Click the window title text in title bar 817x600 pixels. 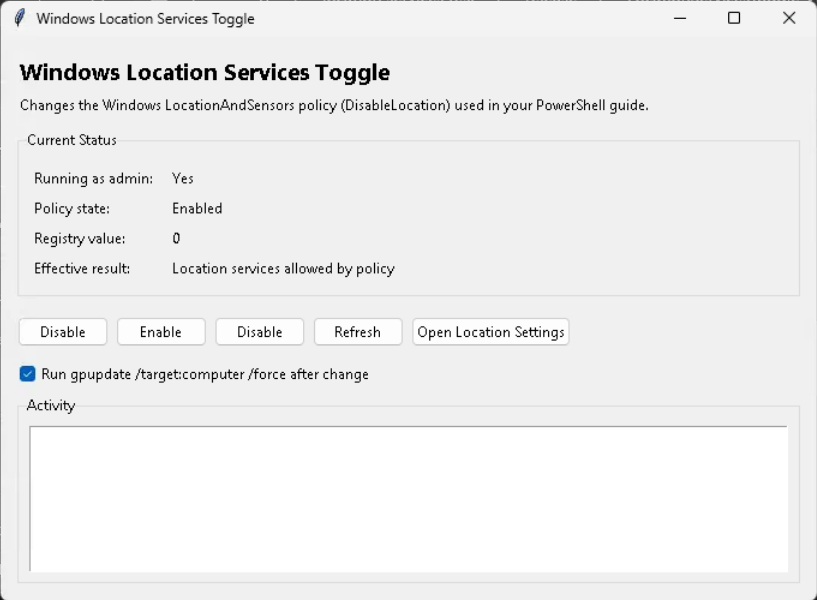pyautogui.click(x=145, y=19)
